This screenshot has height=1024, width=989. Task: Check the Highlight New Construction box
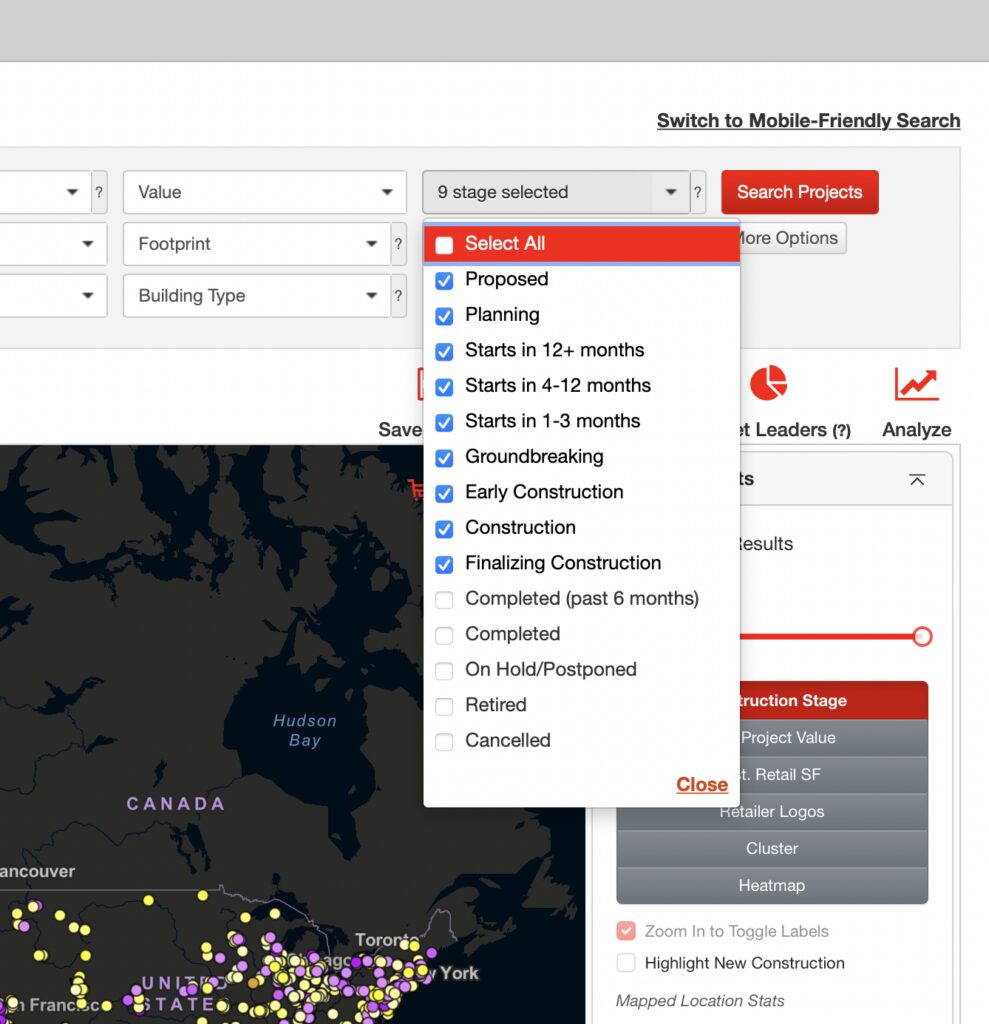click(x=626, y=963)
